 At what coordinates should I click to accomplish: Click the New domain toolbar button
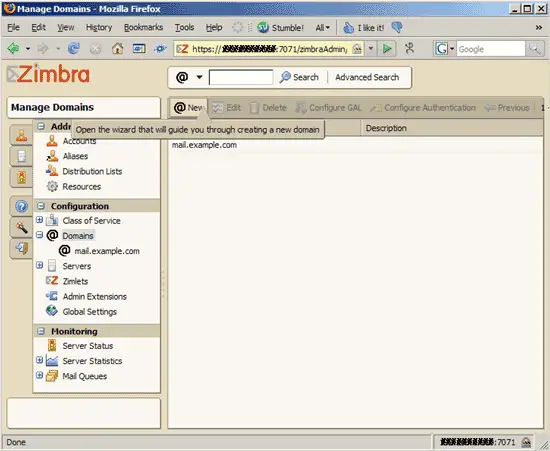(189, 108)
